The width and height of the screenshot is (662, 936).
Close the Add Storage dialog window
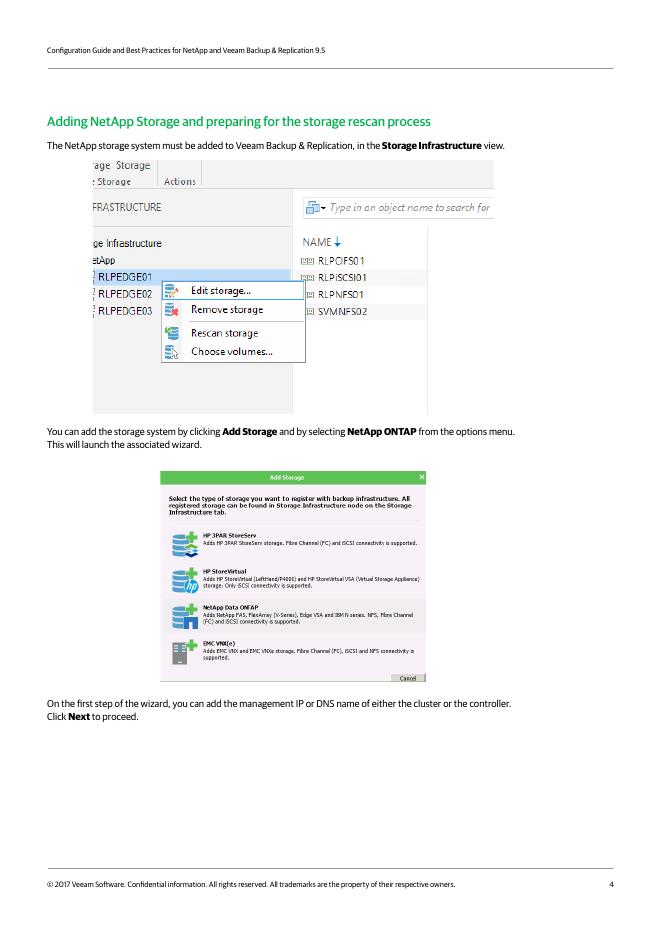pos(421,477)
